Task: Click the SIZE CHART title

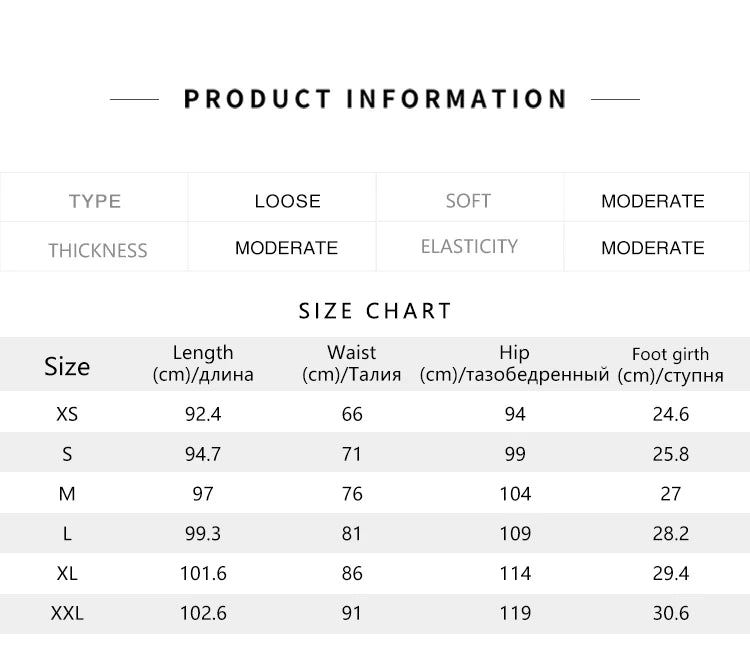Action: coord(375,311)
